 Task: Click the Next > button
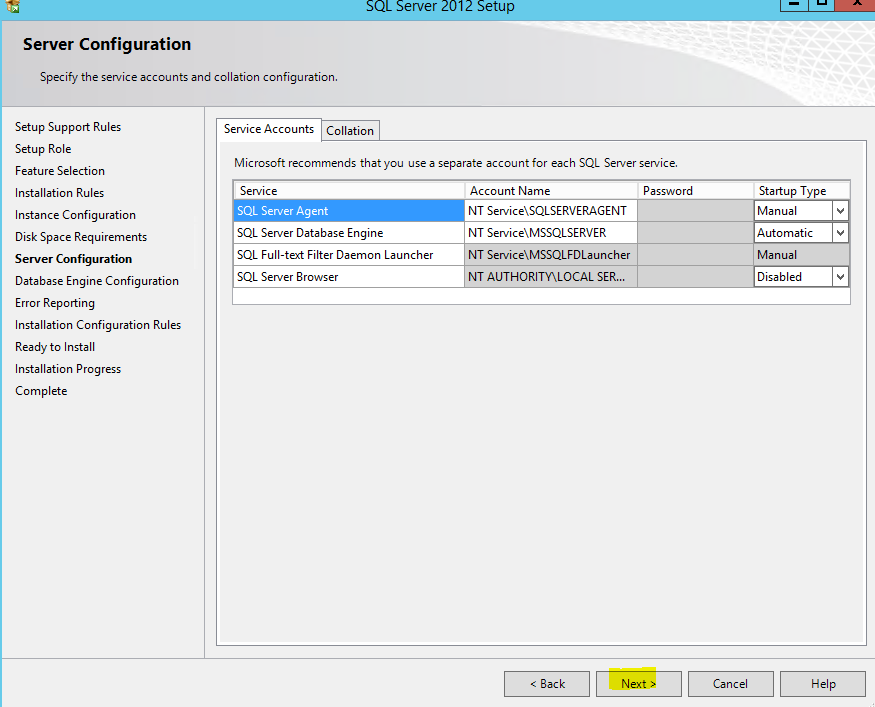[638, 684]
